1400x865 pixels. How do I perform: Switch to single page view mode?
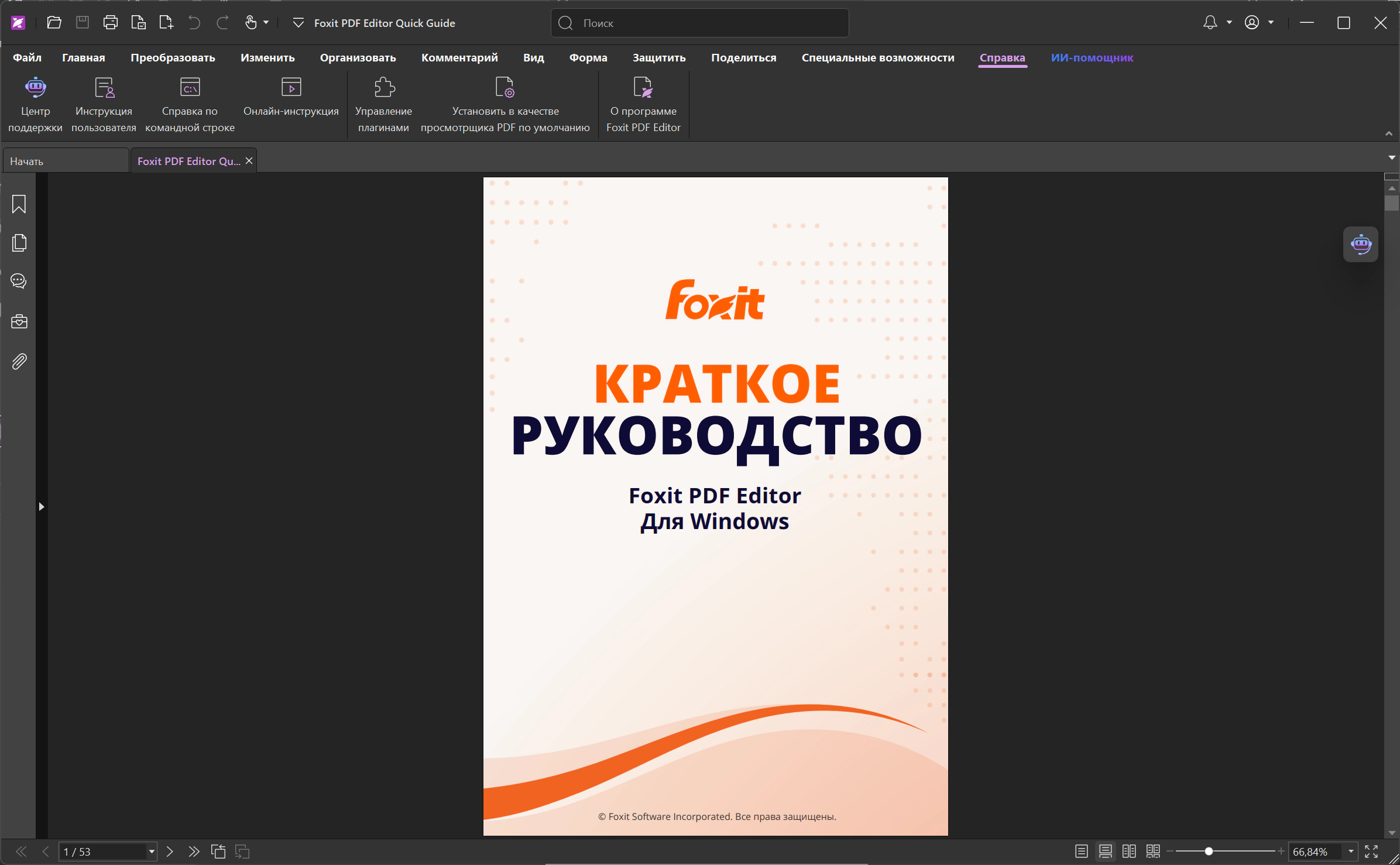(x=1082, y=852)
